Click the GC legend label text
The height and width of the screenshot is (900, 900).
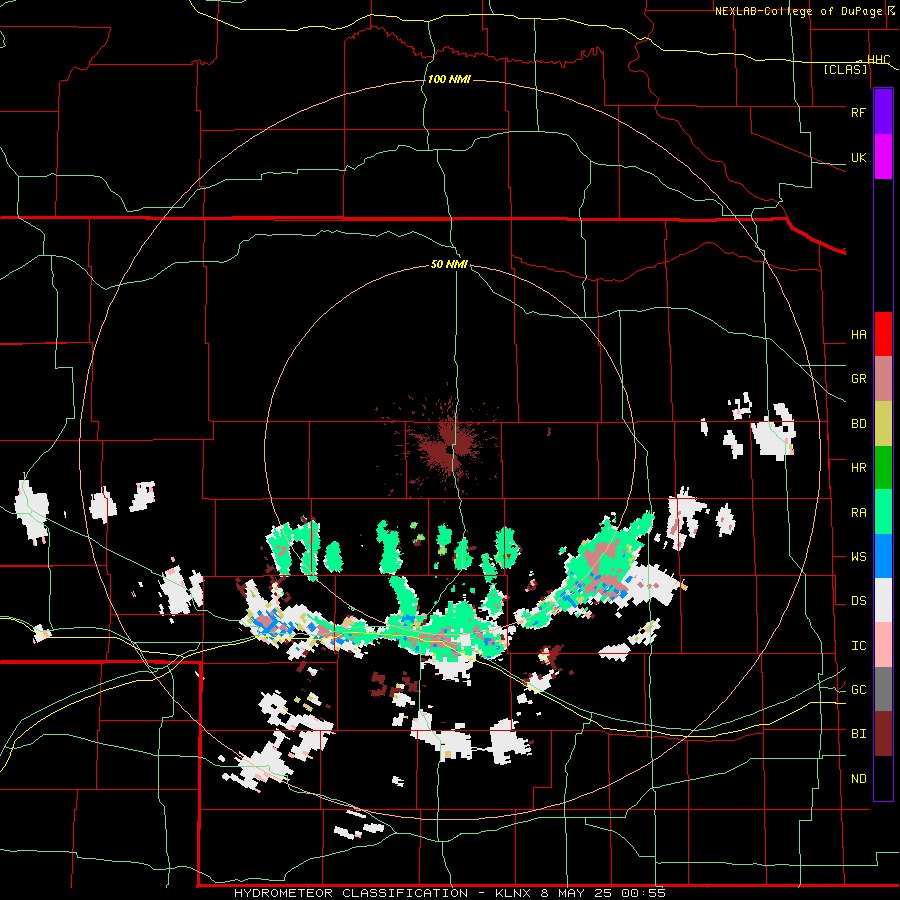[x=858, y=690]
